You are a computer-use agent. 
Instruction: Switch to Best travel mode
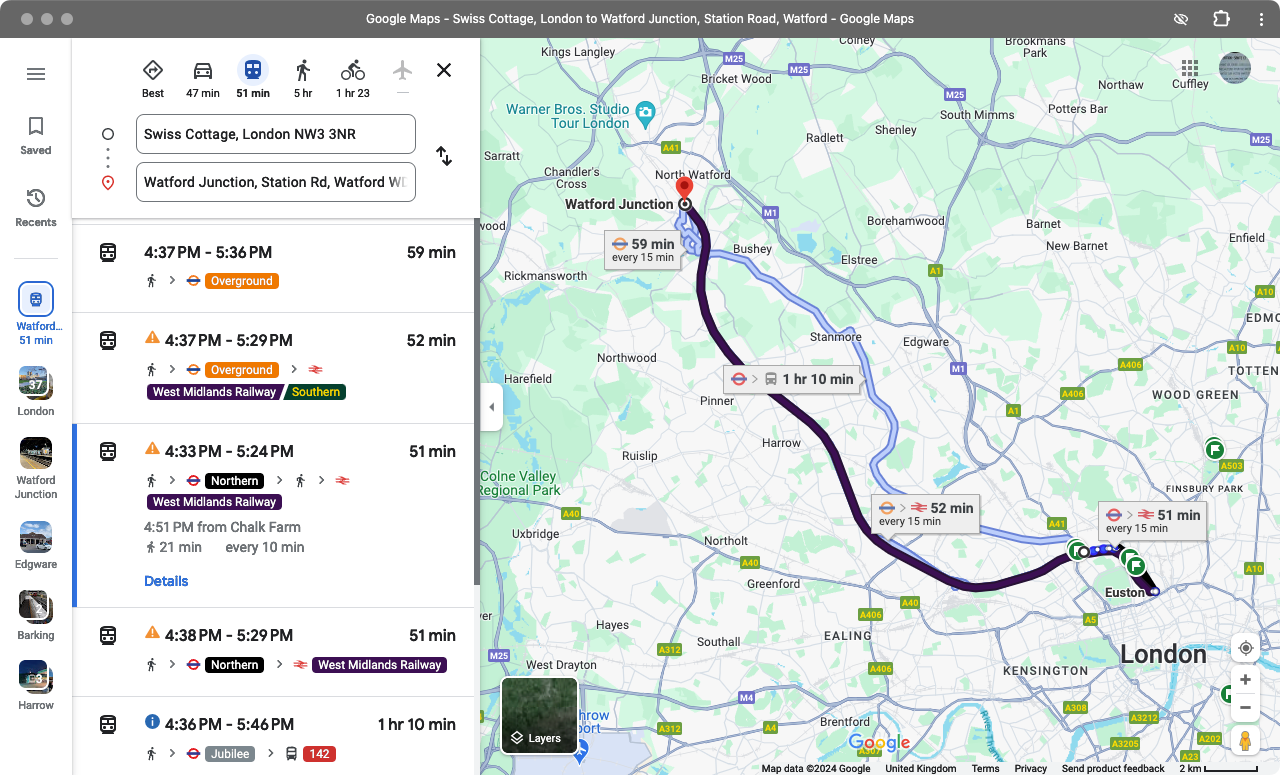[x=153, y=78]
